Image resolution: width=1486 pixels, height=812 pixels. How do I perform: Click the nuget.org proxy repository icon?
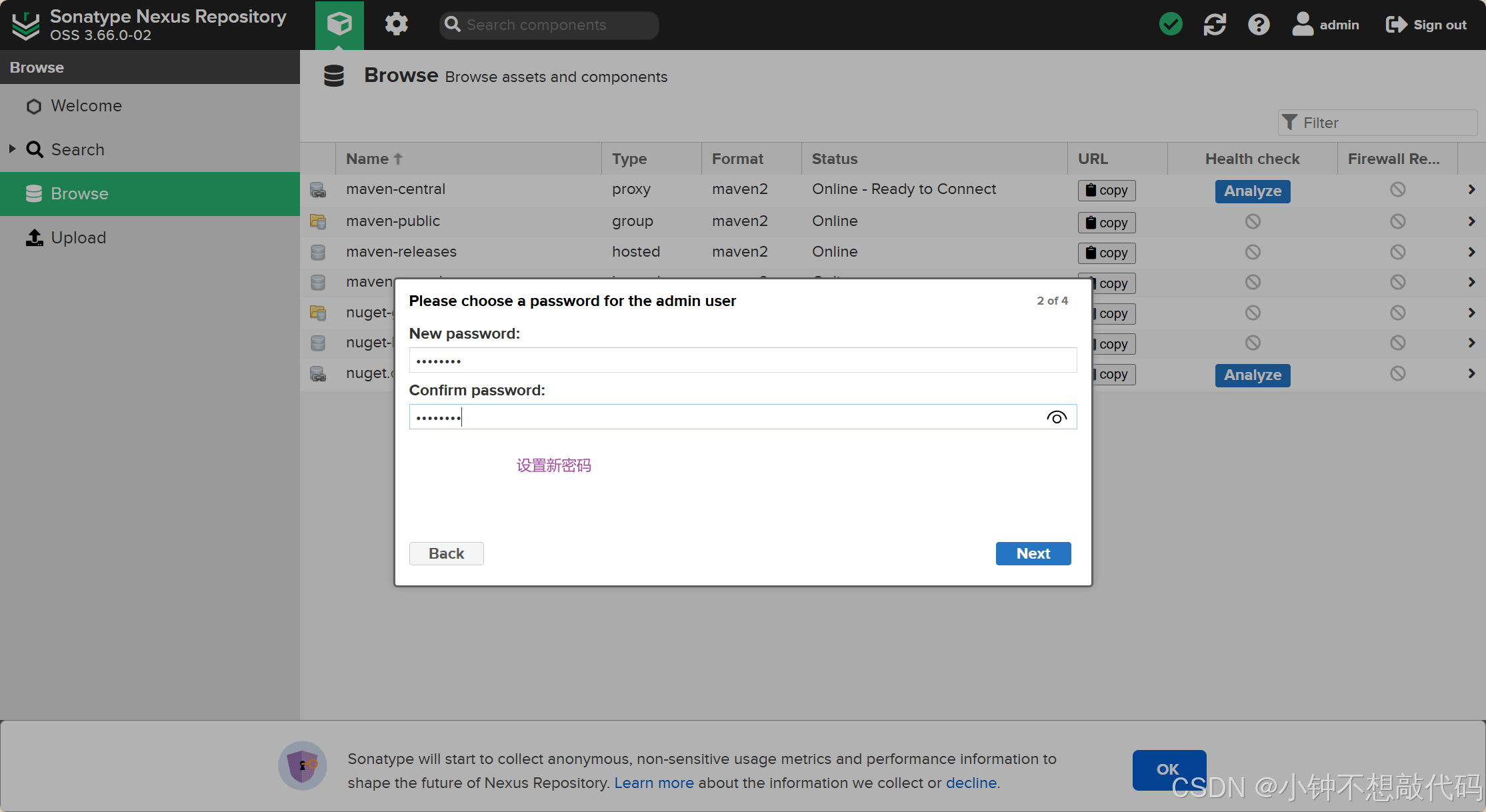coord(318,374)
